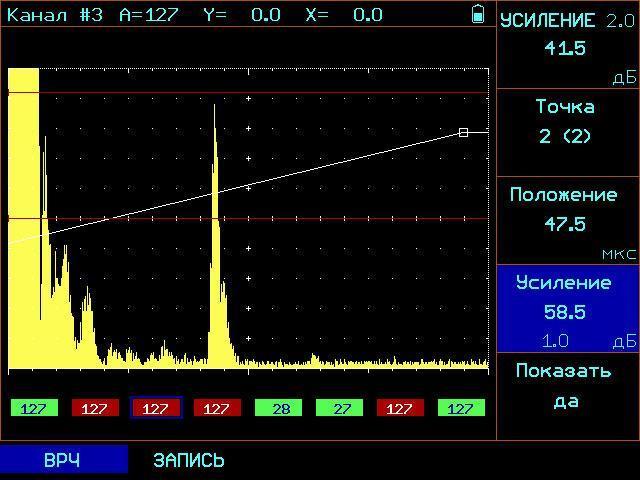This screenshot has height=480, width=640.
Task: Select the top УСИЛЕНИЕ 41.5 дБ panel
Action: coord(567,47)
